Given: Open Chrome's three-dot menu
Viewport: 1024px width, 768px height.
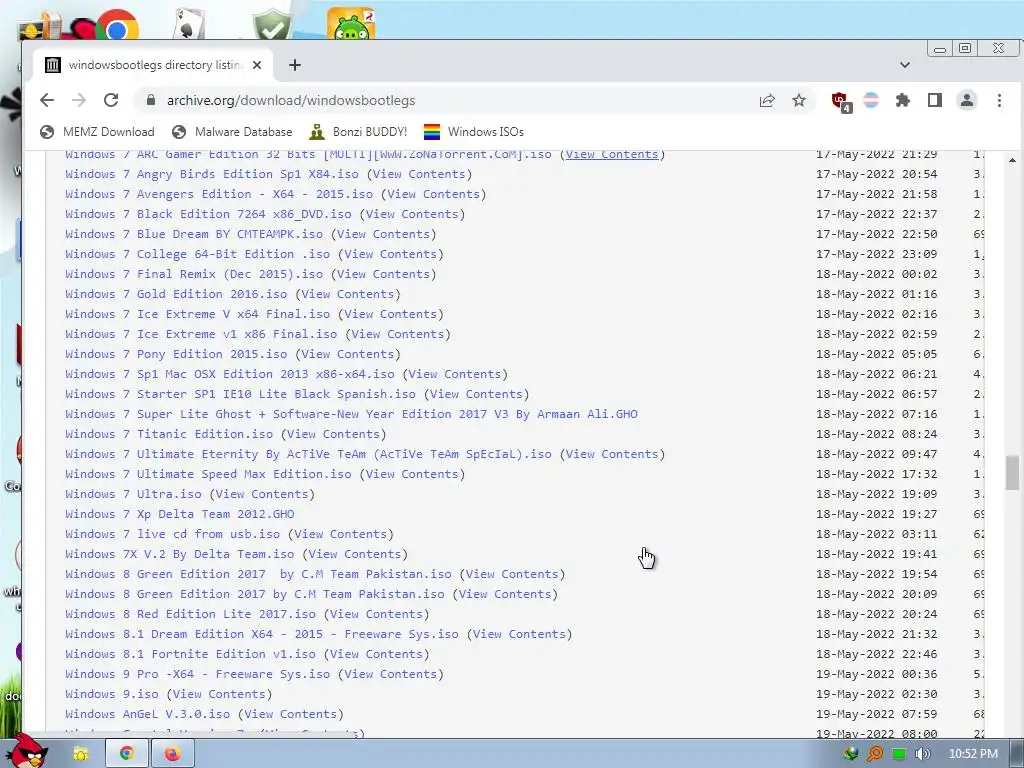Looking at the screenshot, I should (999, 101).
